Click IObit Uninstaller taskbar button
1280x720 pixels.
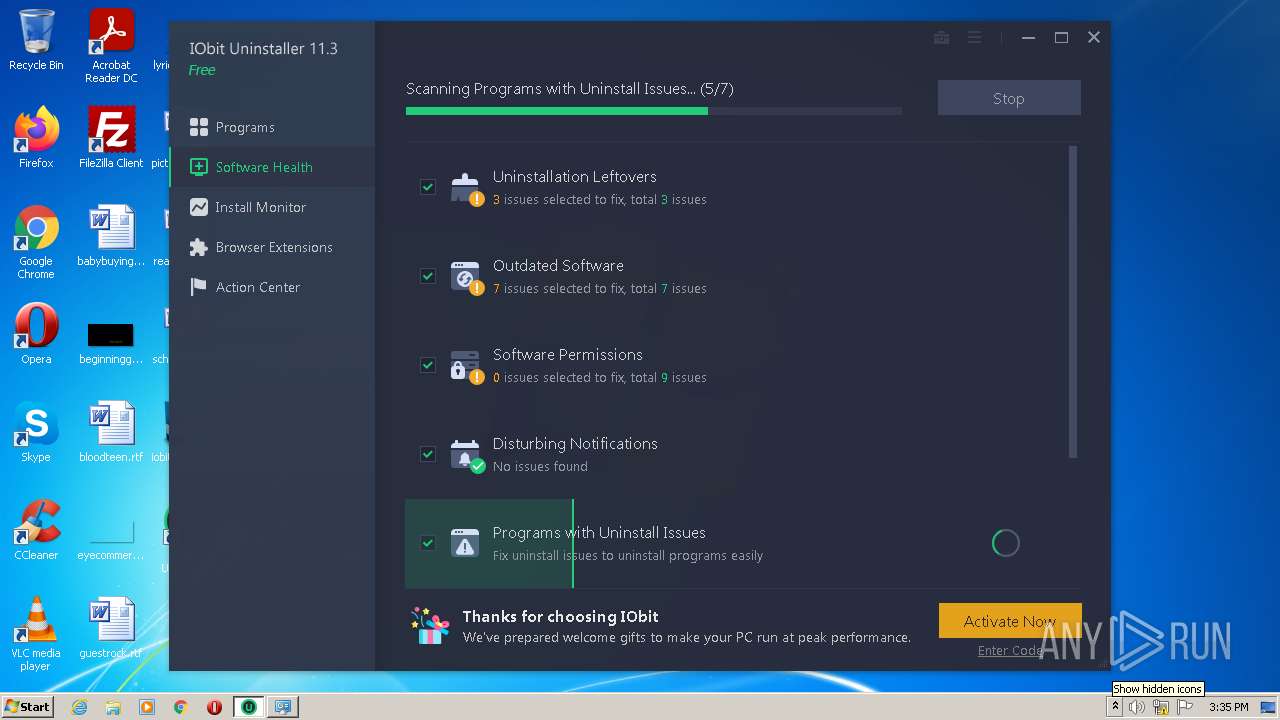[x=249, y=707]
